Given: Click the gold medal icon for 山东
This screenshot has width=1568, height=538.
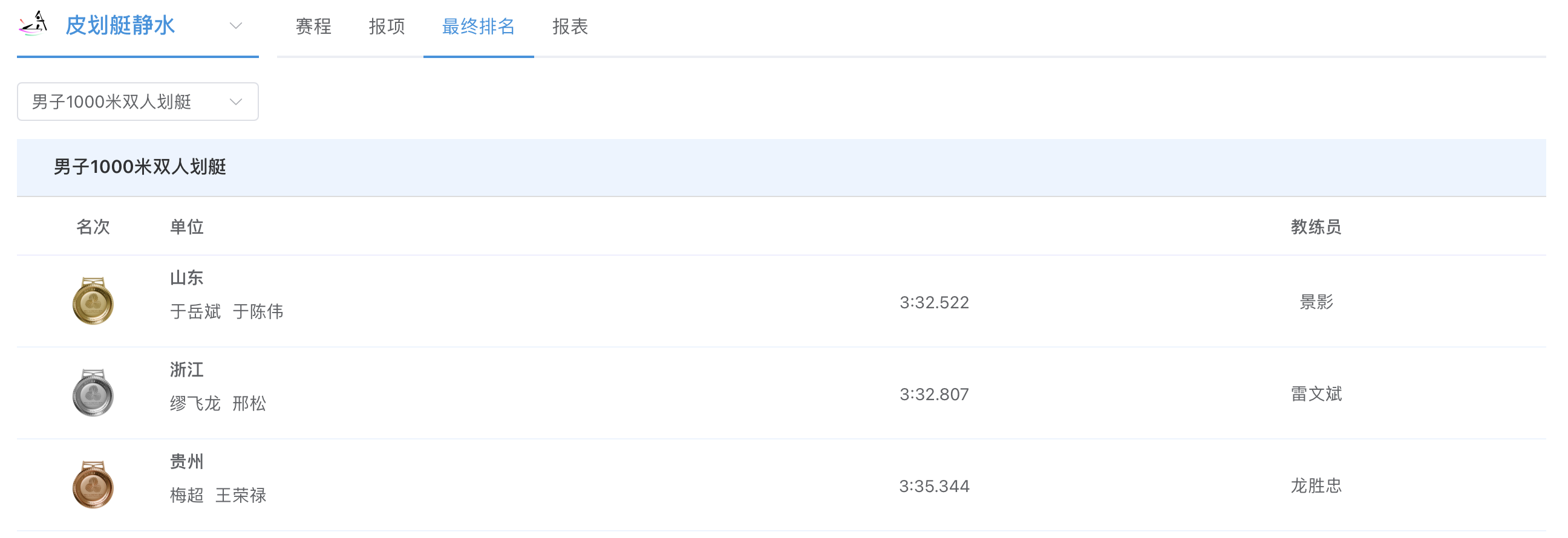Looking at the screenshot, I should 93,301.
